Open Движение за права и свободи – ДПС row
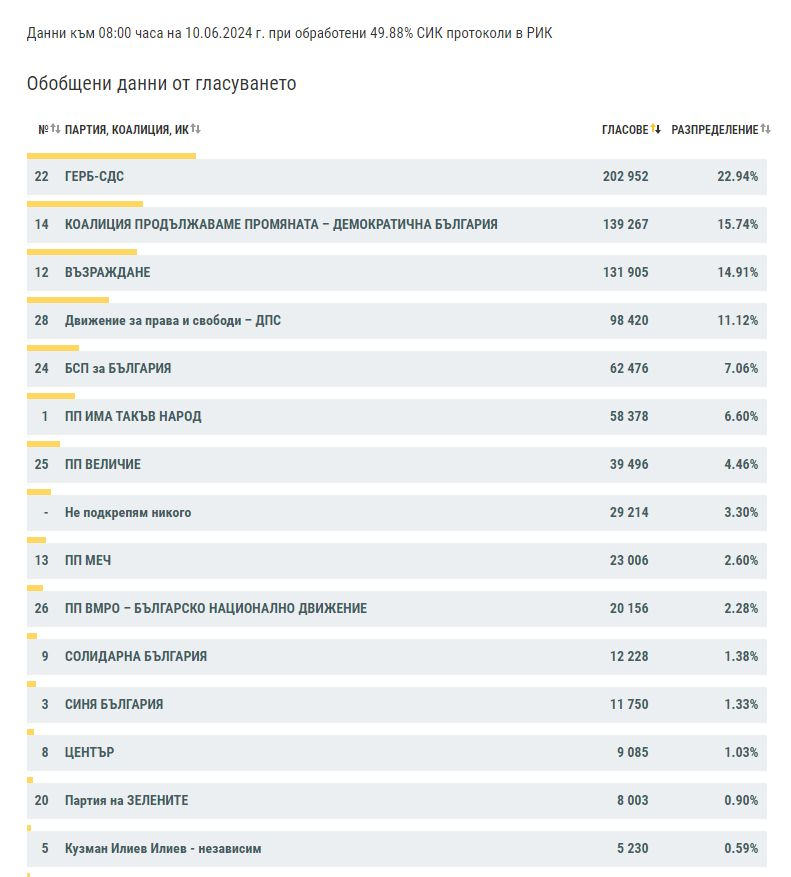 coord(397,321)
